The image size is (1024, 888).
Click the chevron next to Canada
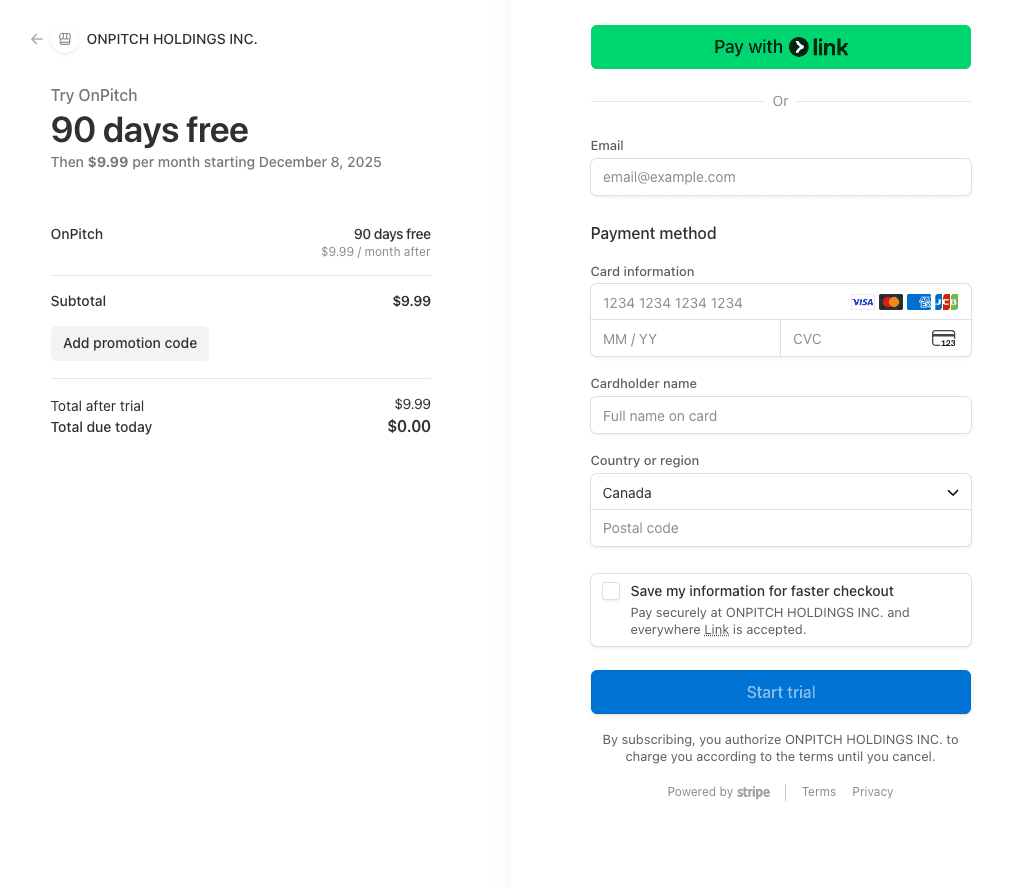(x=953, y=492)
